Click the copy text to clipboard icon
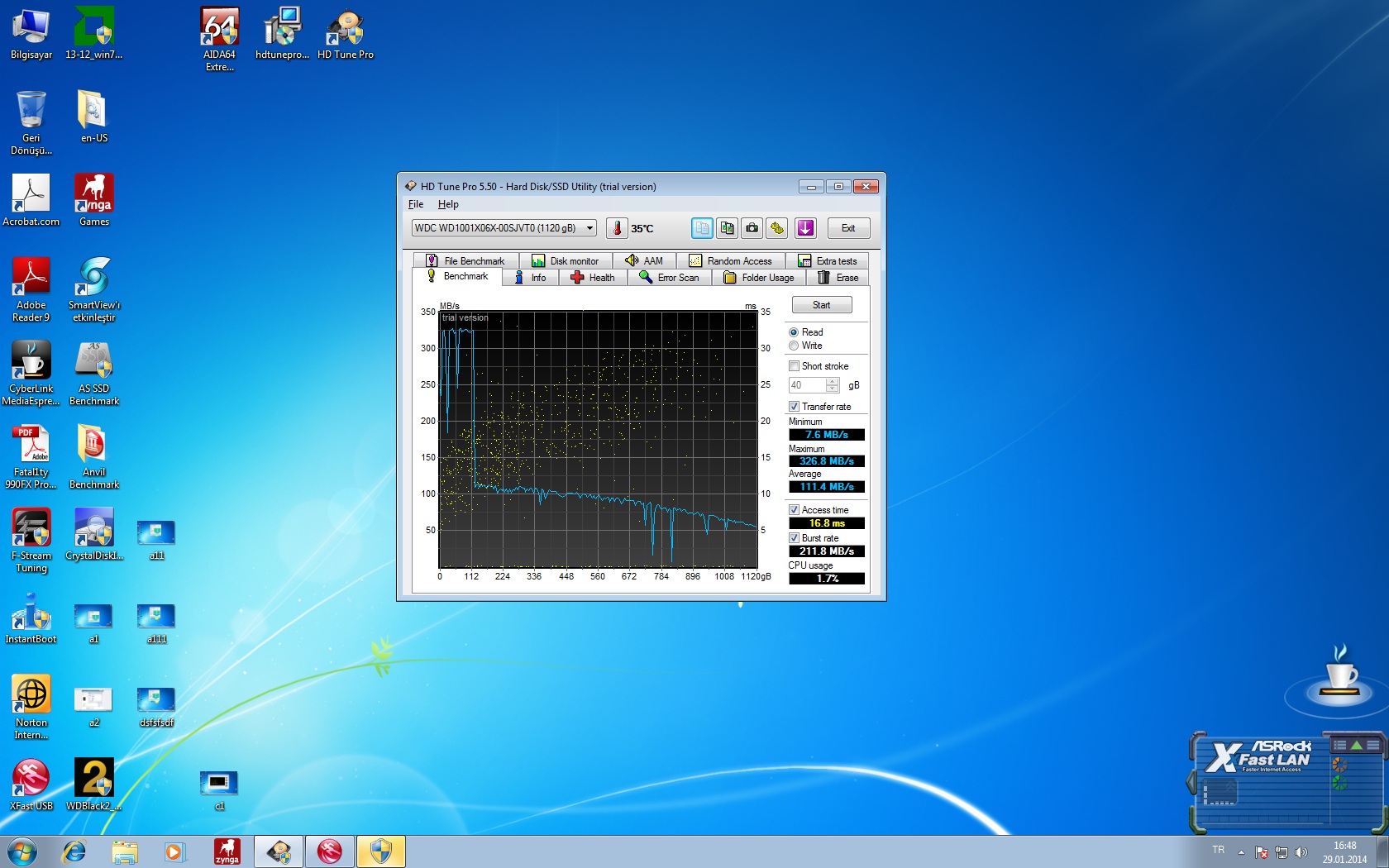The width and height of the screenshot is (1389, 868). tap(702, 228)
